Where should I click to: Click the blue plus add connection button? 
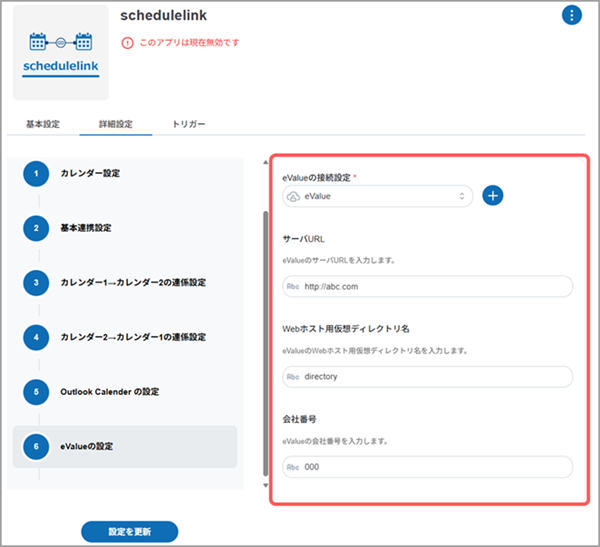[x=492, y=196]
